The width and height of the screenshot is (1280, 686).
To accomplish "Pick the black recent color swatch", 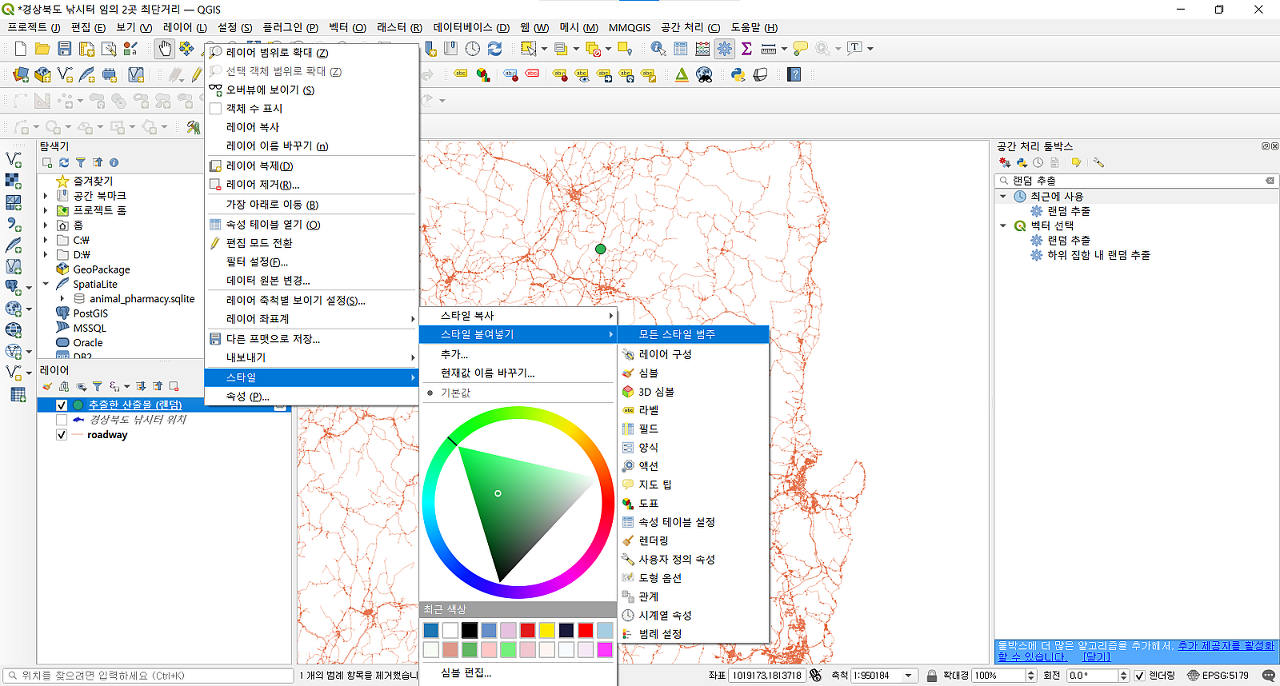I will coord(469,630).
